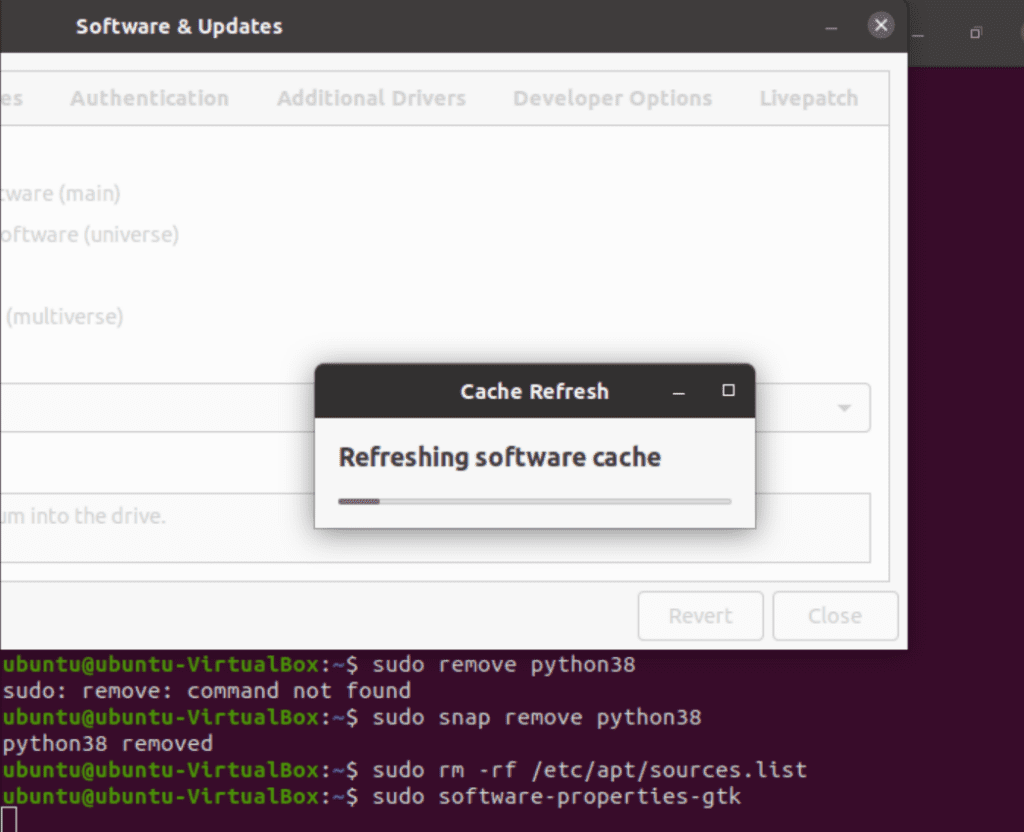
Task: Restore the background terminal window size
Action: 975,33
